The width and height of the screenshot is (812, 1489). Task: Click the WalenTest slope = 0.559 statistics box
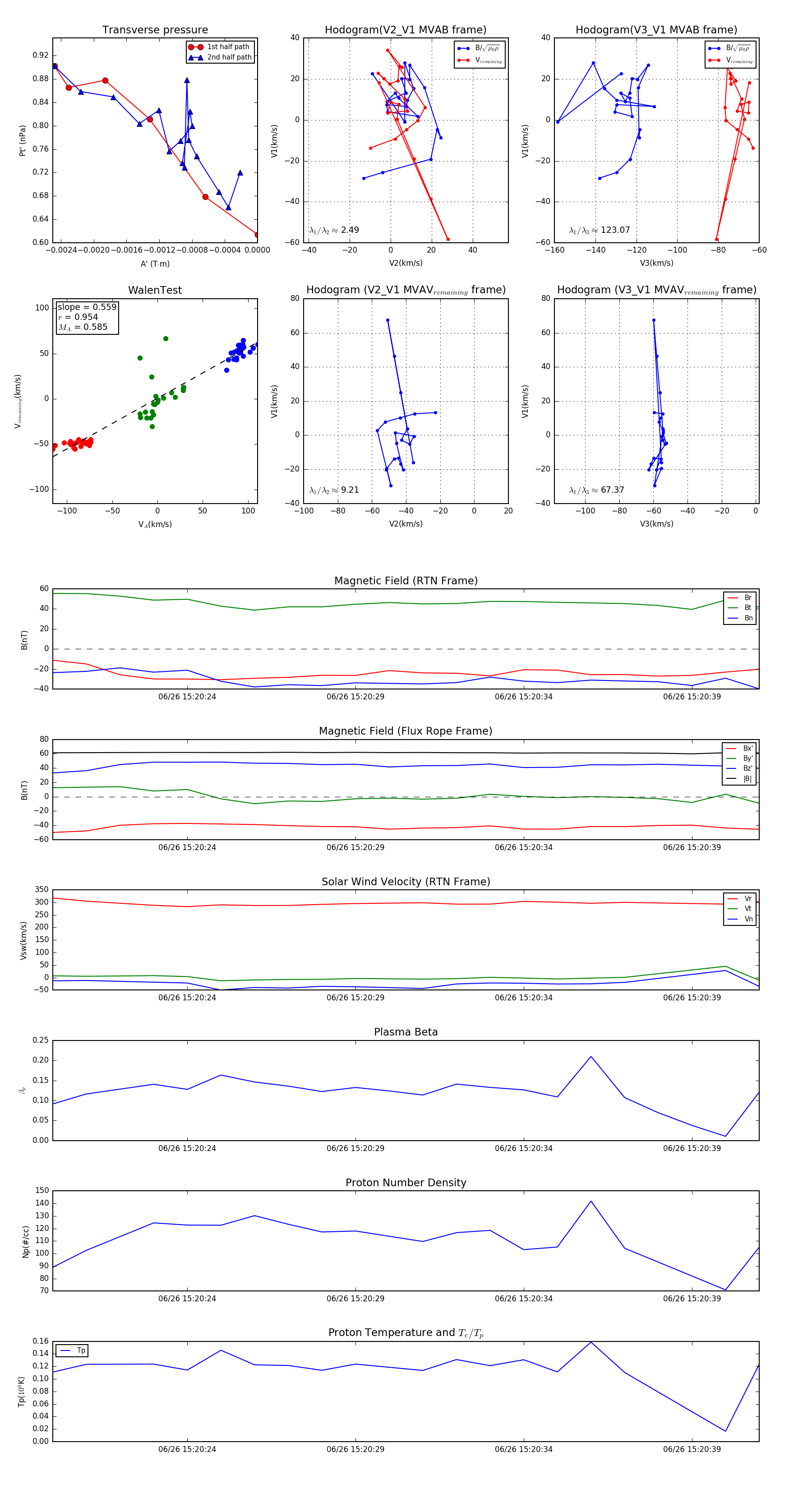pos(87,317)
